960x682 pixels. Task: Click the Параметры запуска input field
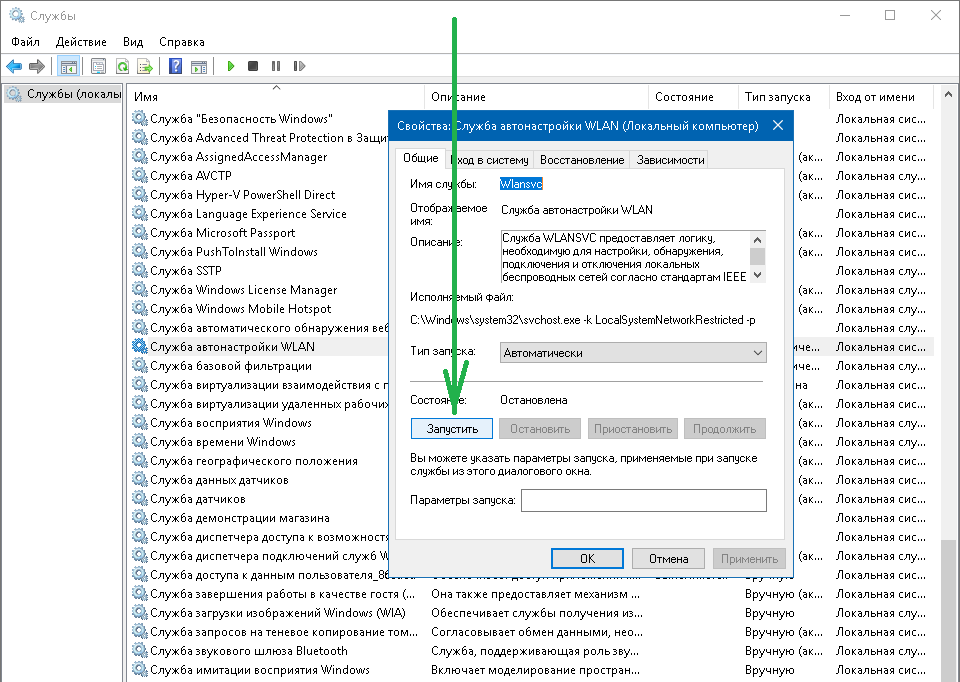click(x=643, y=500)
